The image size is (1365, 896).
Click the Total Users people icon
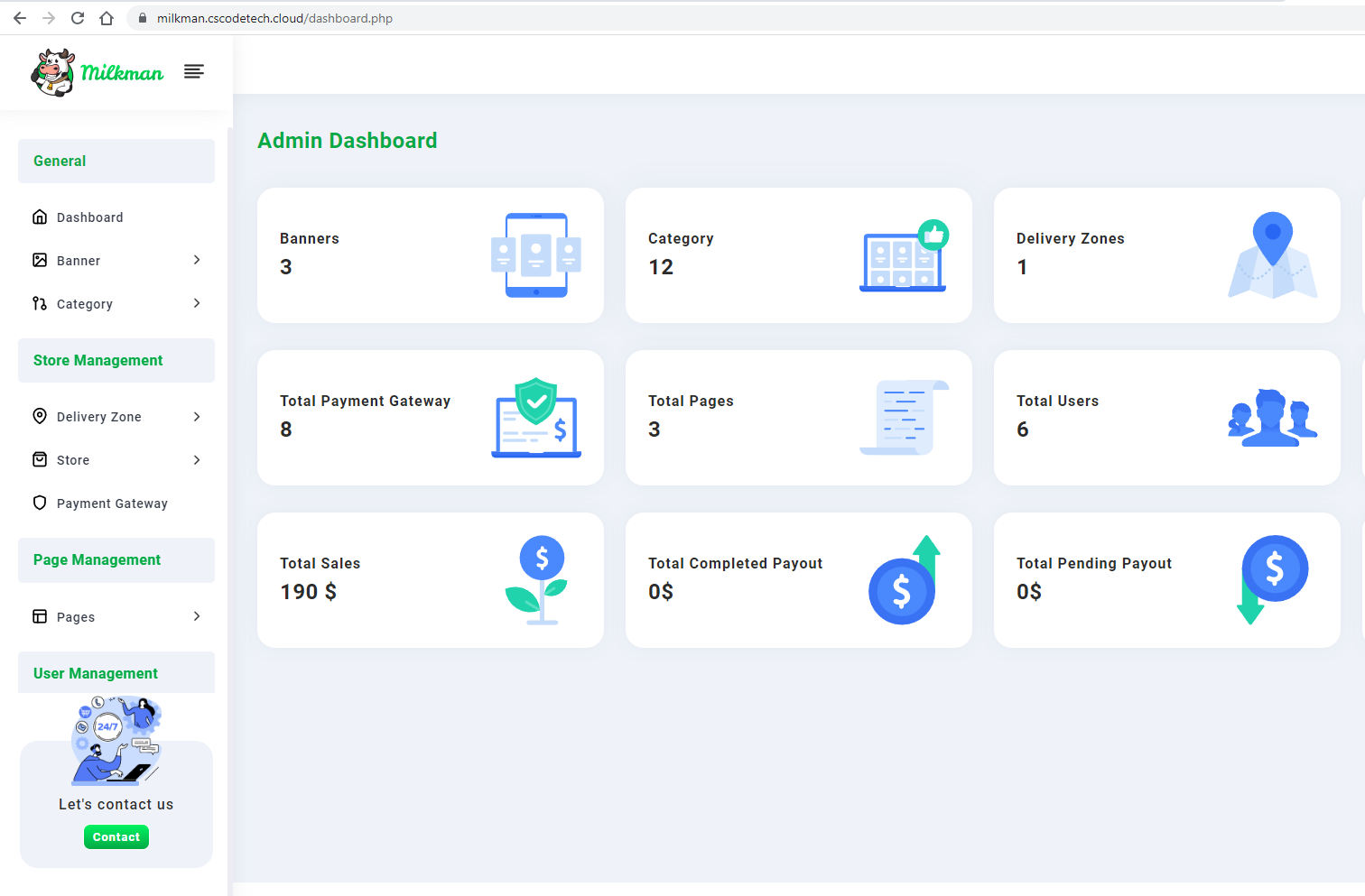1272,418
